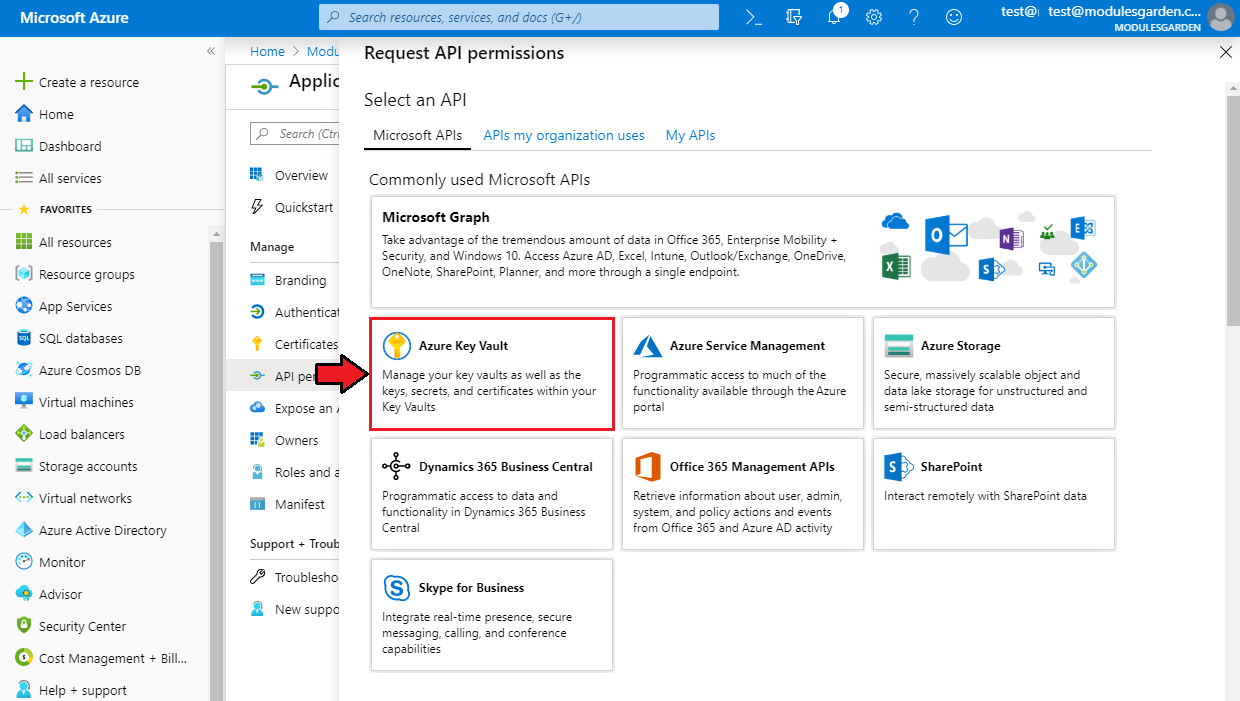Click the application menu search field
This screenshot has width=1240, height=701.
tap(296, 133)
